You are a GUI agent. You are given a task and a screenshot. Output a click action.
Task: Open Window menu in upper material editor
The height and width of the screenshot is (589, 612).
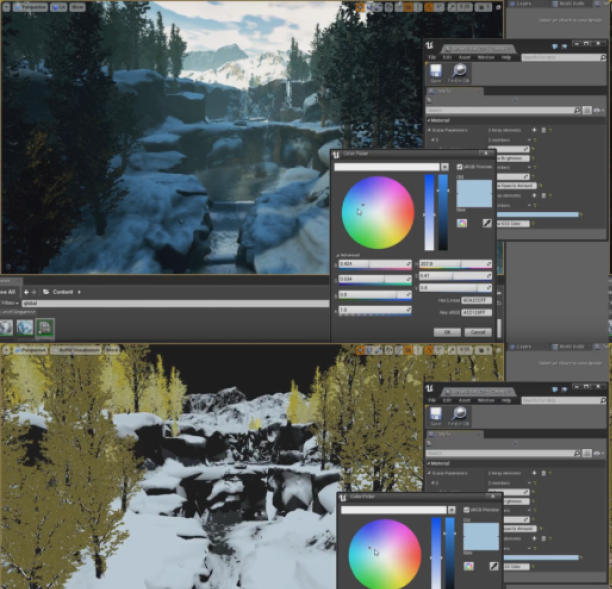(486, 57)
